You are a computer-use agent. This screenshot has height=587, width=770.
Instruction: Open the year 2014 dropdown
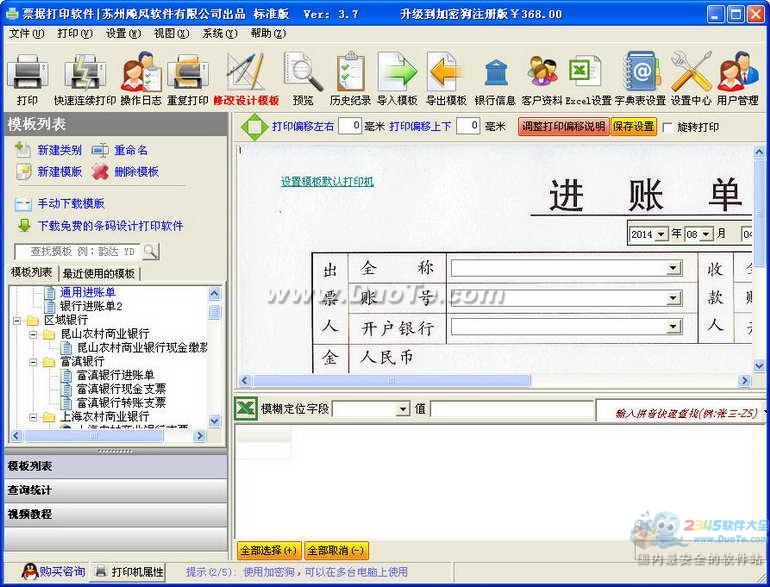click(661, 234)
